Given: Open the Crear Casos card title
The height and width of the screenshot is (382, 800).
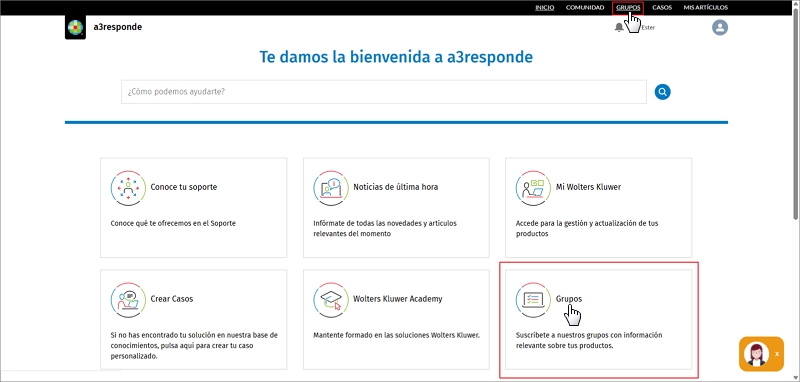Looking at the screenshot, I should point(172,299).
